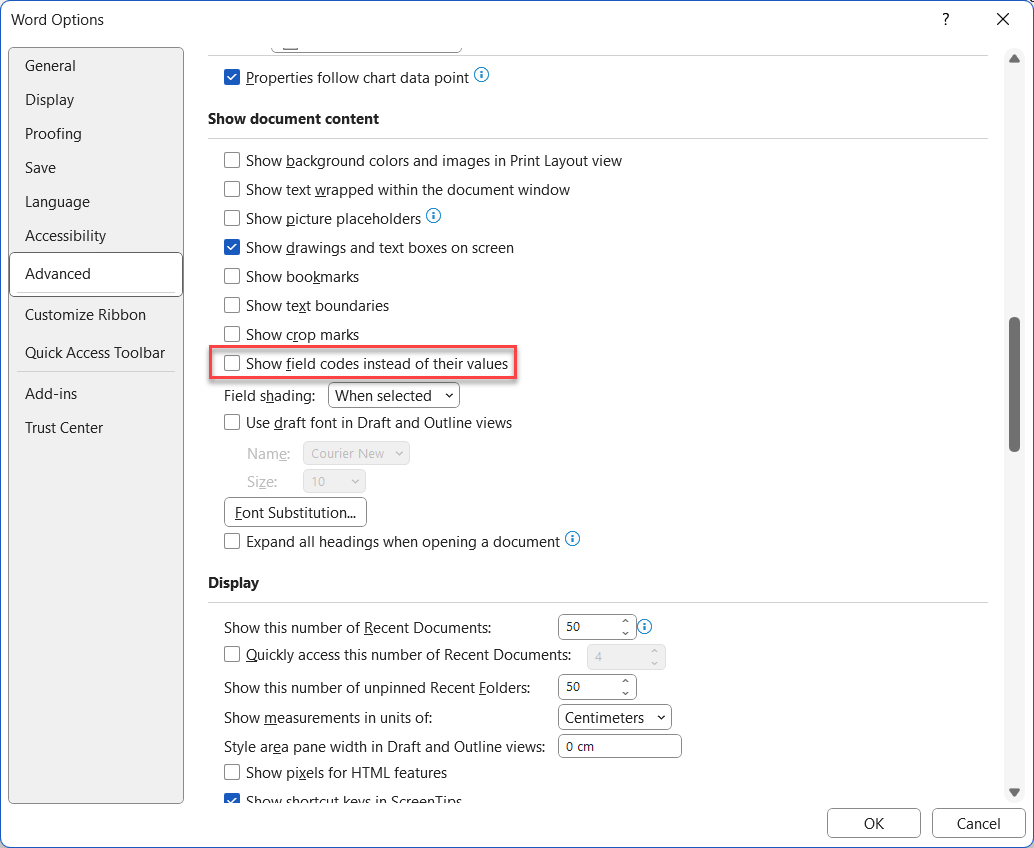Uncheck Show drawings and text boxes on screen

232,247
